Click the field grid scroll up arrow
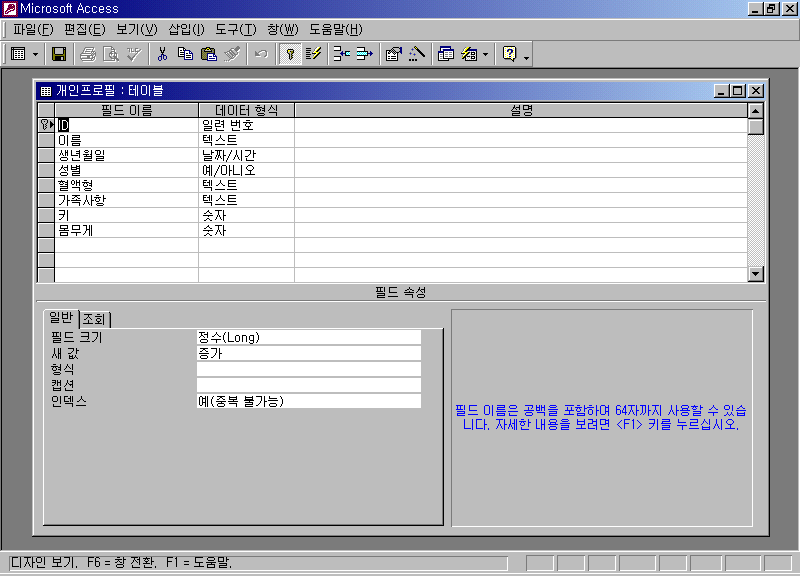Viewport: 800px width, 576px height. [x=756, y=111]
